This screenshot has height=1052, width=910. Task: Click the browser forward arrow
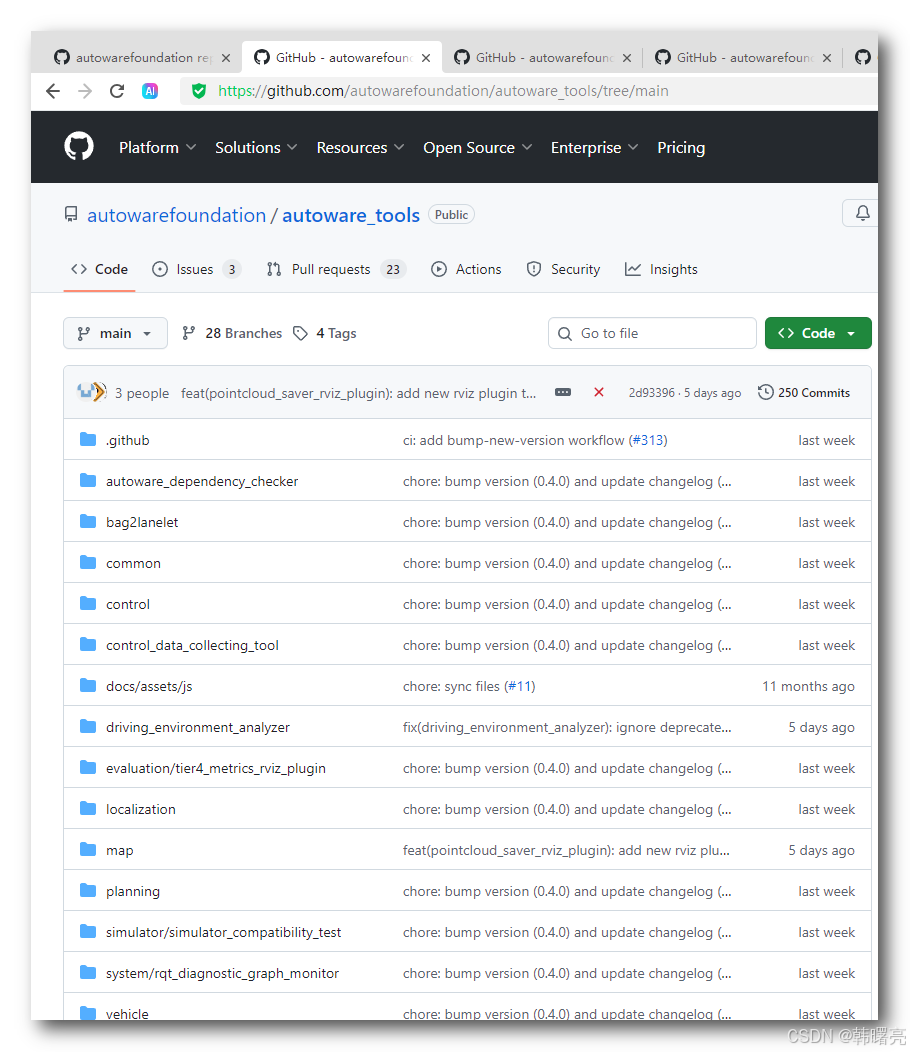click(x=85, y=91)
